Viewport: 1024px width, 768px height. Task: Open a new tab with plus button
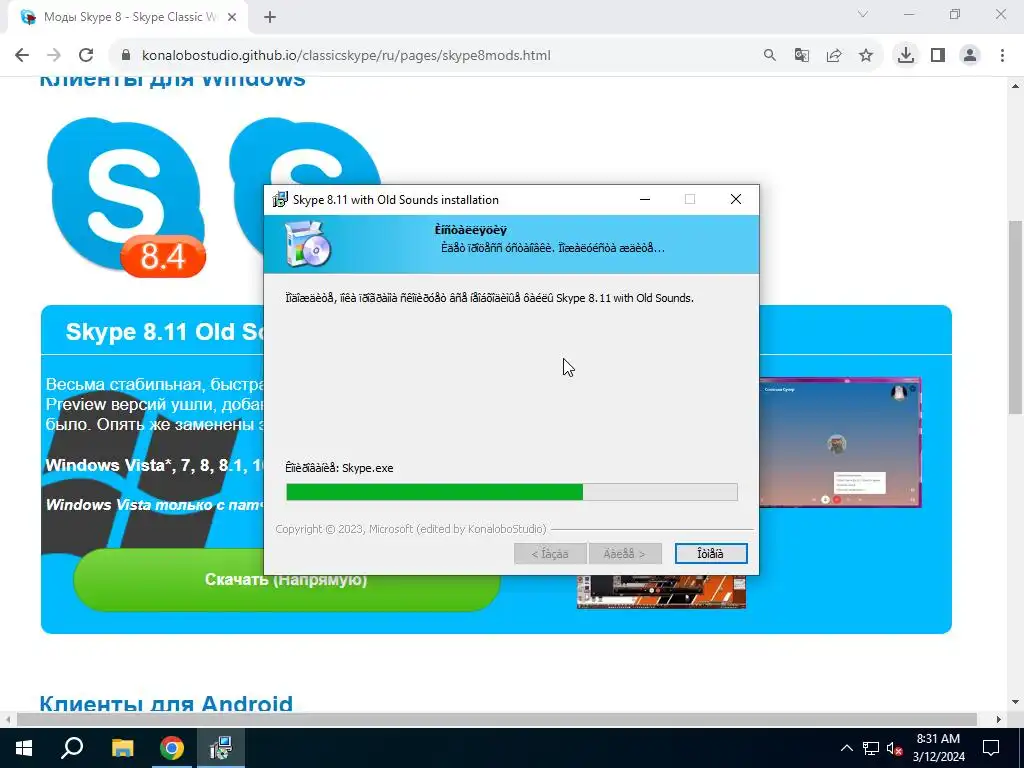coord(270,18)
